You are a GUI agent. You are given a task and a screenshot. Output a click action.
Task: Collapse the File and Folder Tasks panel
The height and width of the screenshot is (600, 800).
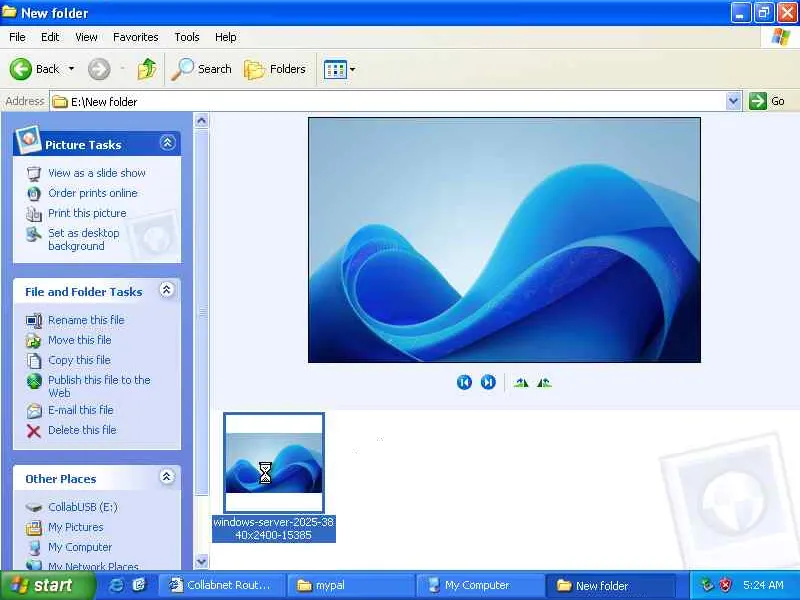(166, 290)
